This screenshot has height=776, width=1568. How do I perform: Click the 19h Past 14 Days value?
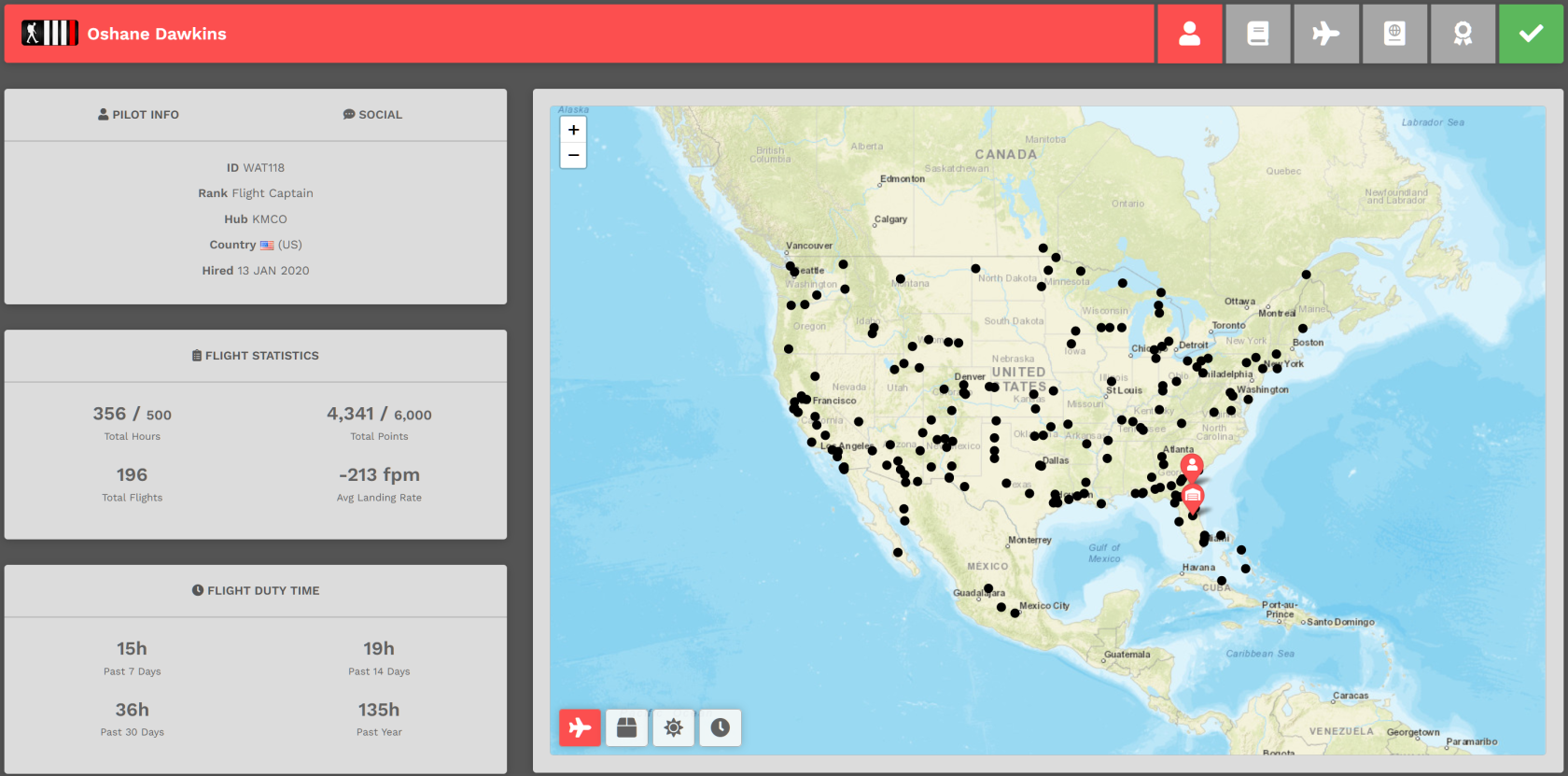point(379,649)
